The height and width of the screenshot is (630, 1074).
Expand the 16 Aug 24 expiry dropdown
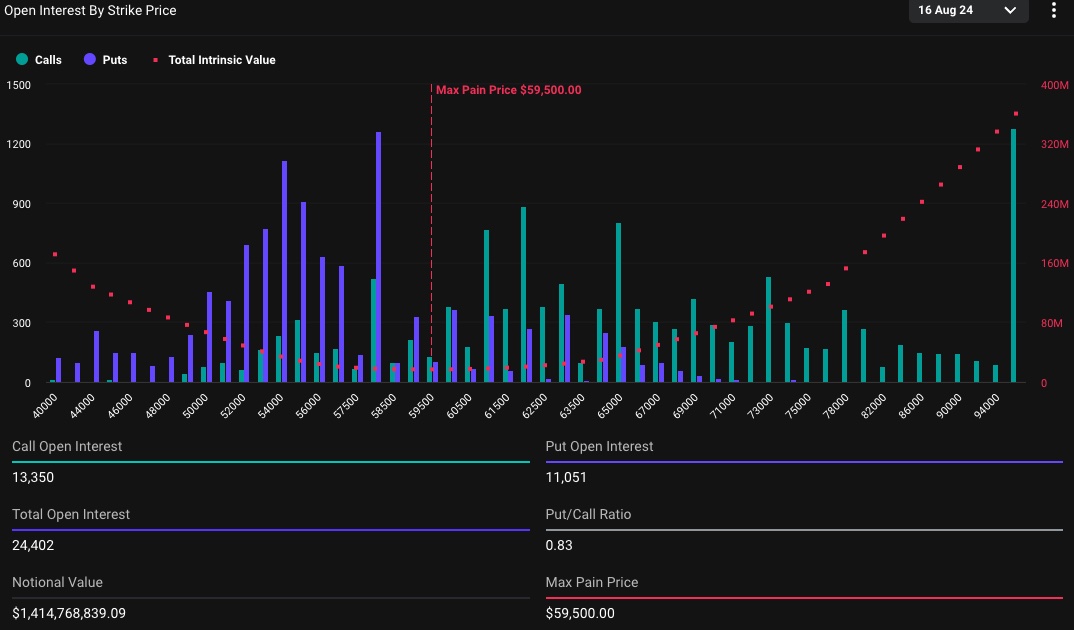pos(966,11)
